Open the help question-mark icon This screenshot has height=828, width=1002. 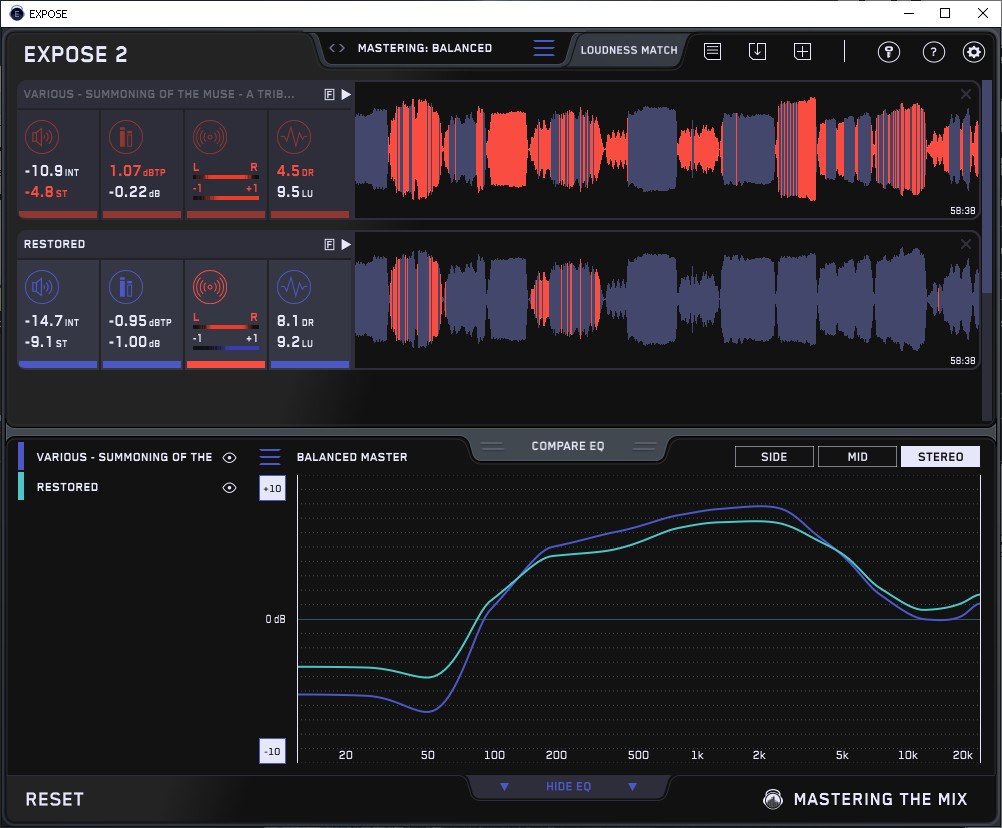(934, 52)
